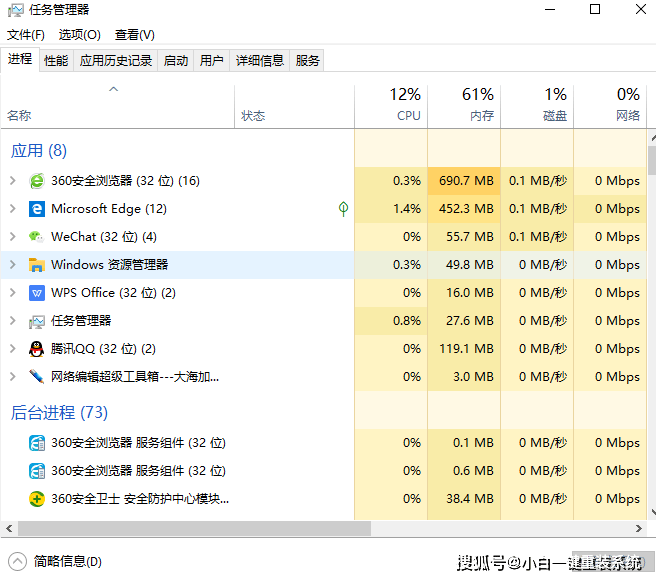The width and height of the screenshot is (656, 580).
Task: Click the green leaf status icon on Edge row
Action: coord(343,208)
